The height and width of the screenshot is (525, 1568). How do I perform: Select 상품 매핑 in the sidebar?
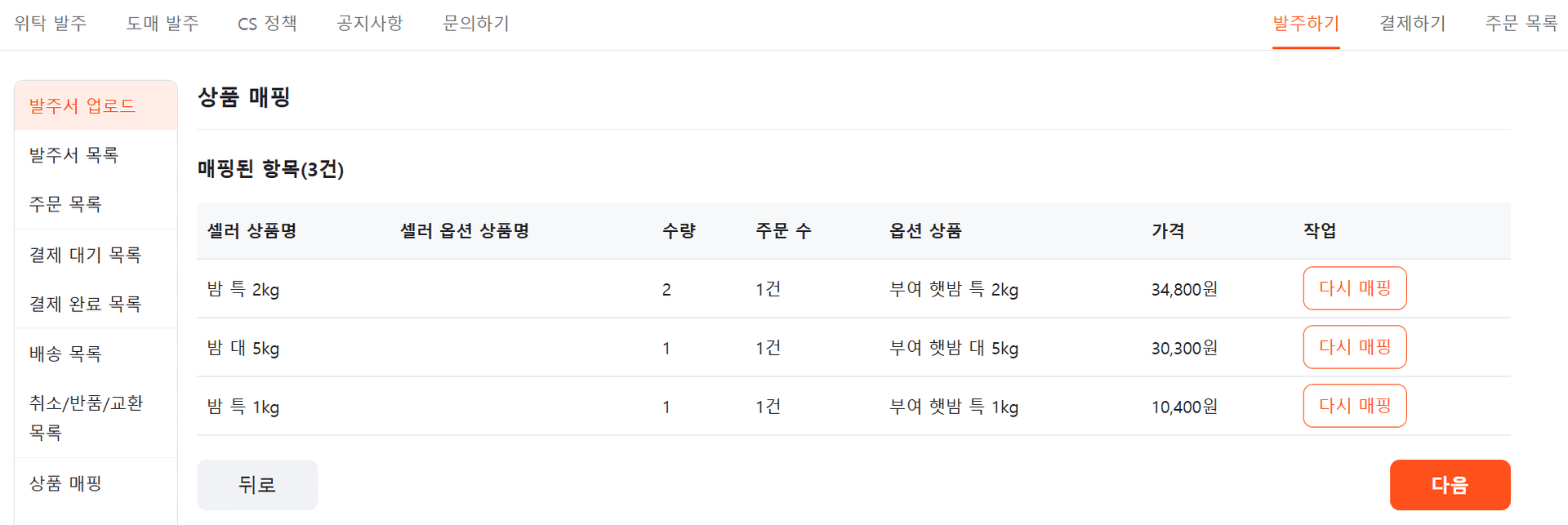65,483
